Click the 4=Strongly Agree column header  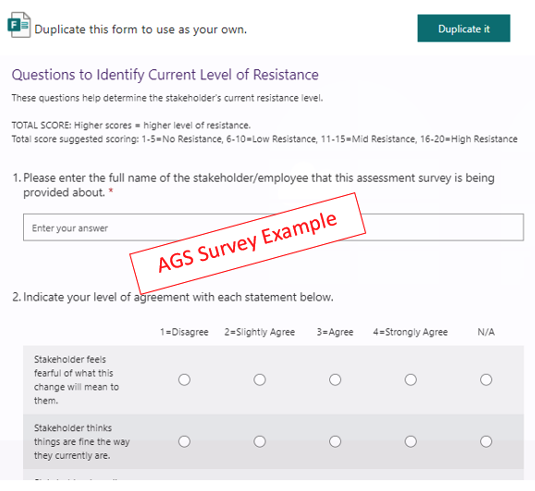pos(410,332)
